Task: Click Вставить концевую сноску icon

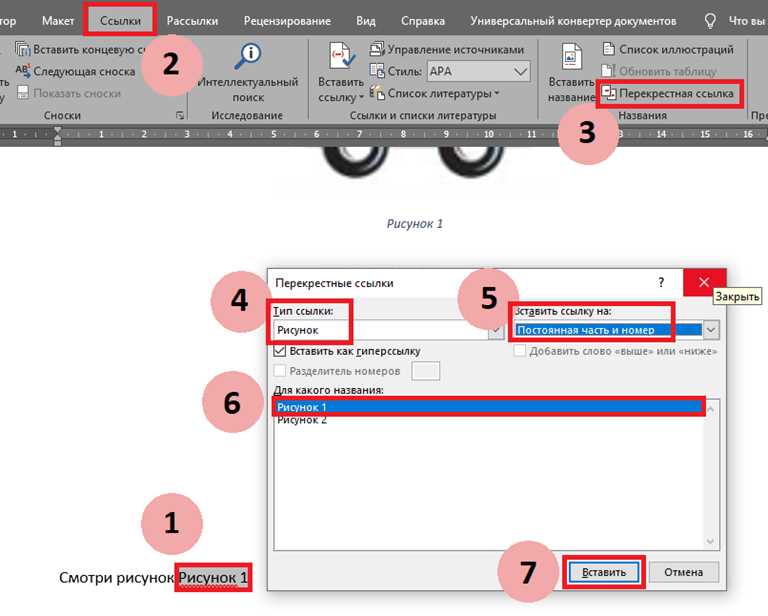Action: coord(23,49)
